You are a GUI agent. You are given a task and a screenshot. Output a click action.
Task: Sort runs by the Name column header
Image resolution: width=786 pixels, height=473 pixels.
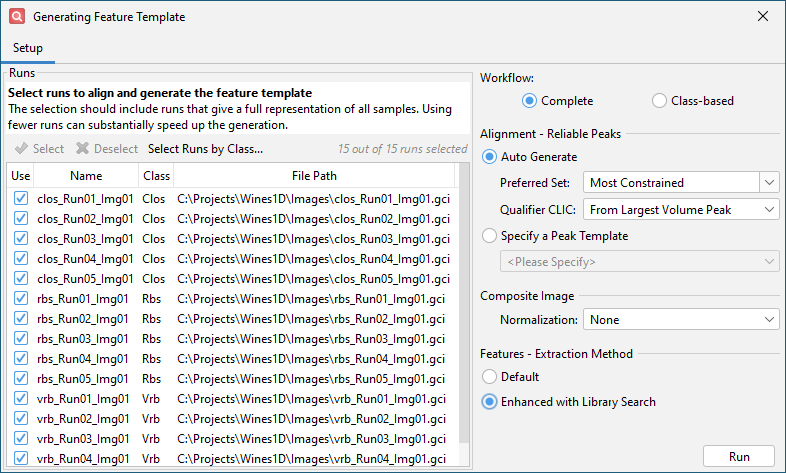tap(86, 176)
